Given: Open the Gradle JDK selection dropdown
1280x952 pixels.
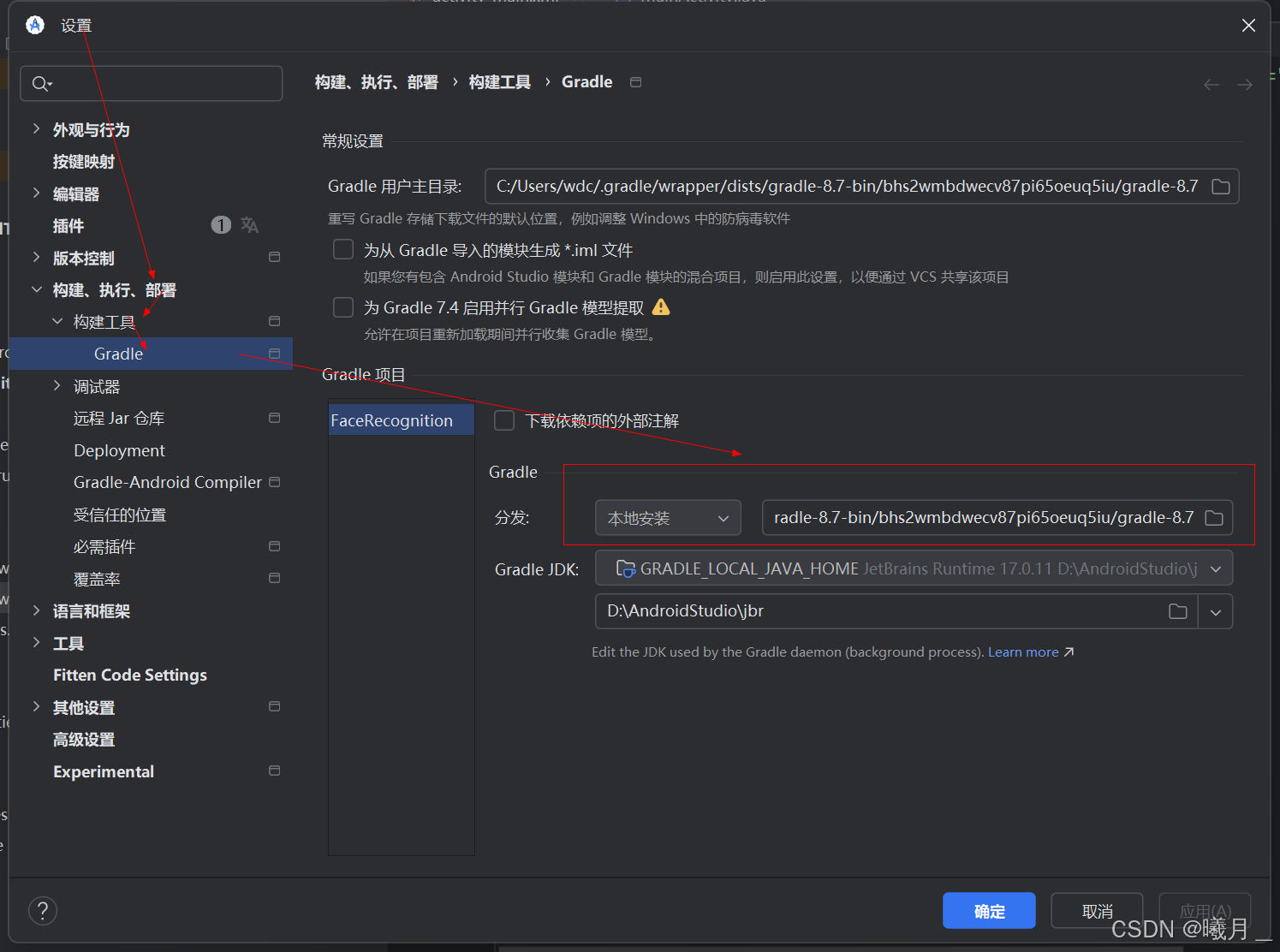Looking at the screenshot, I should pyautogui.click(x=1215, y=568).
